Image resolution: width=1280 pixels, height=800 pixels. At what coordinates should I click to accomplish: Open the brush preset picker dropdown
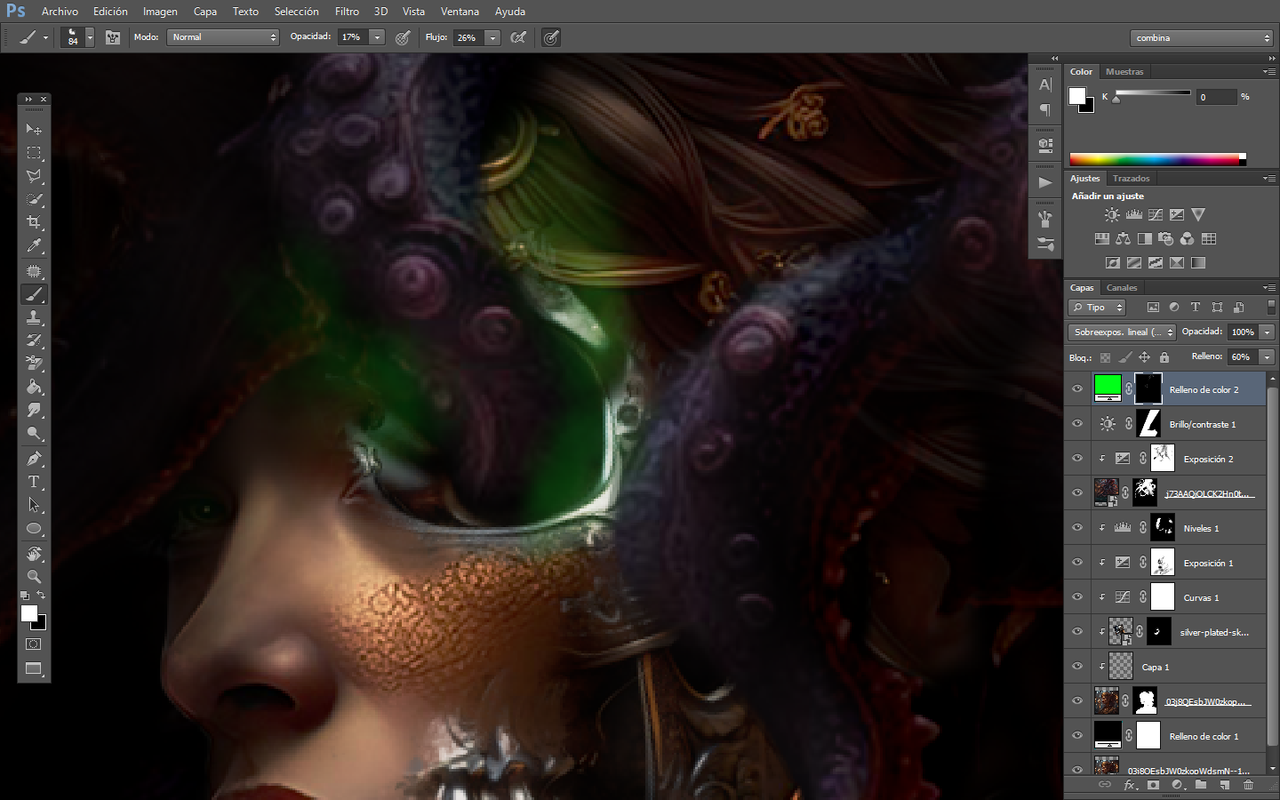point(90,37)
